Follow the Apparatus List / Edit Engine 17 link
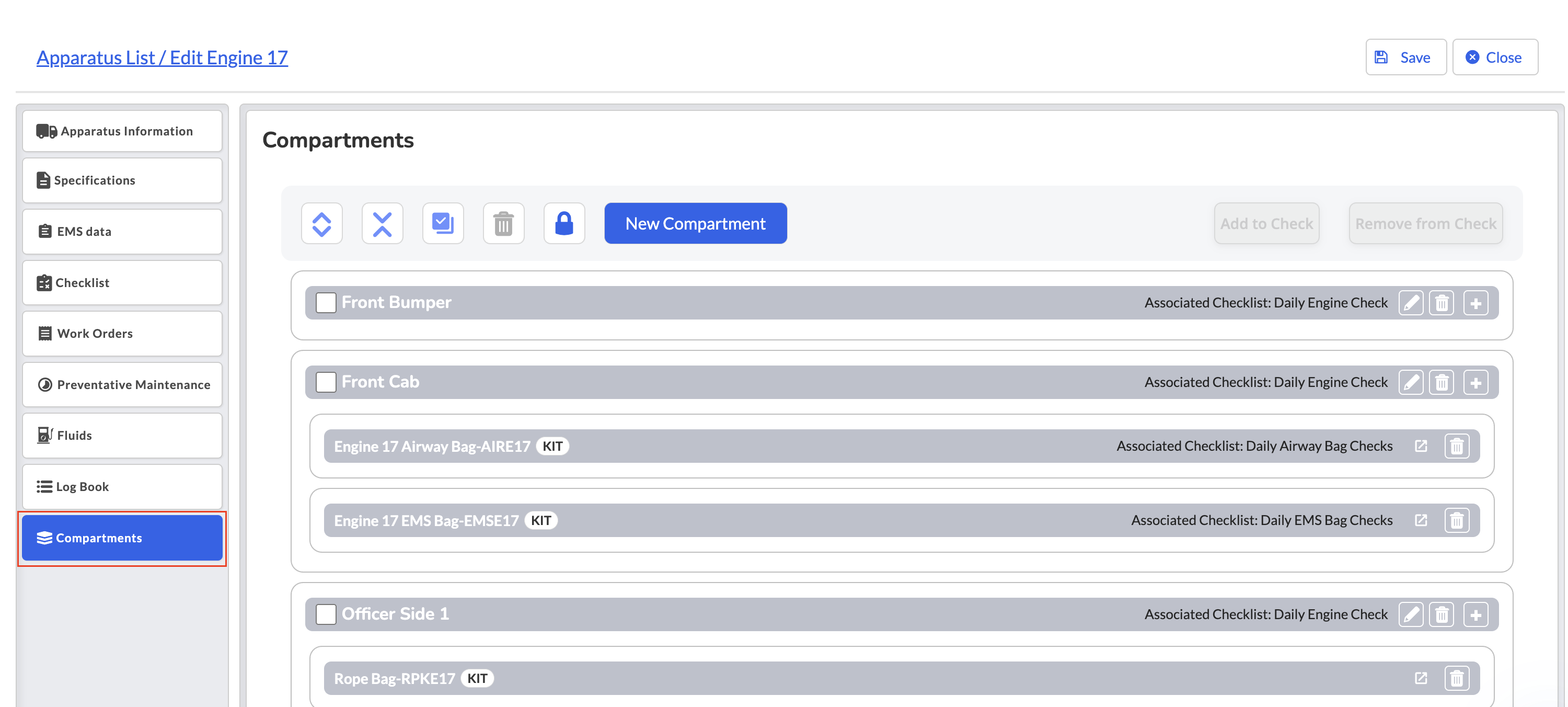1568x707 pixels. pos(162,57)
